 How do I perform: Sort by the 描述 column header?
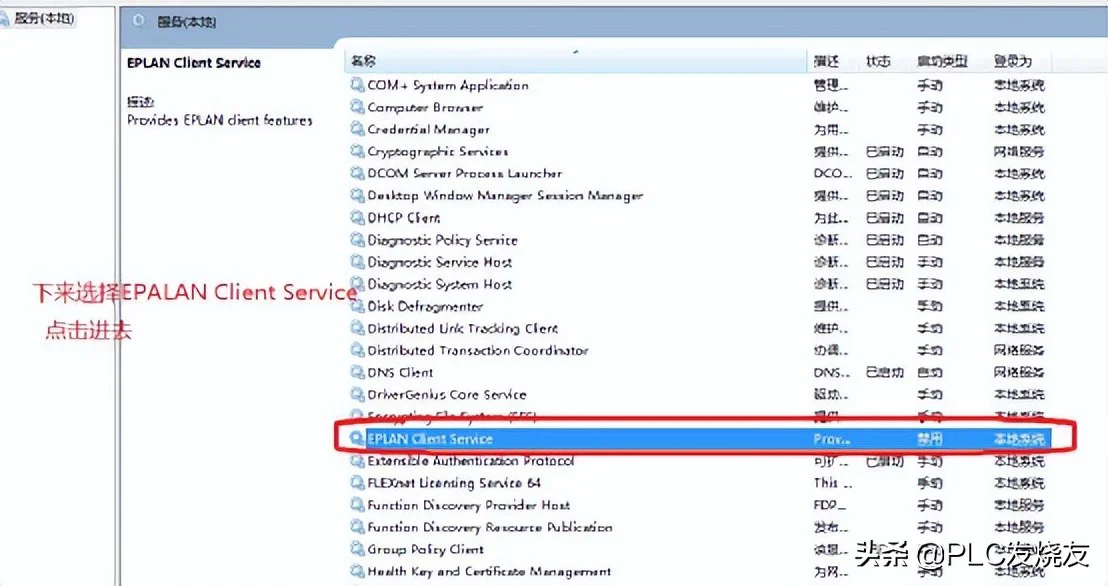[826, 61]
